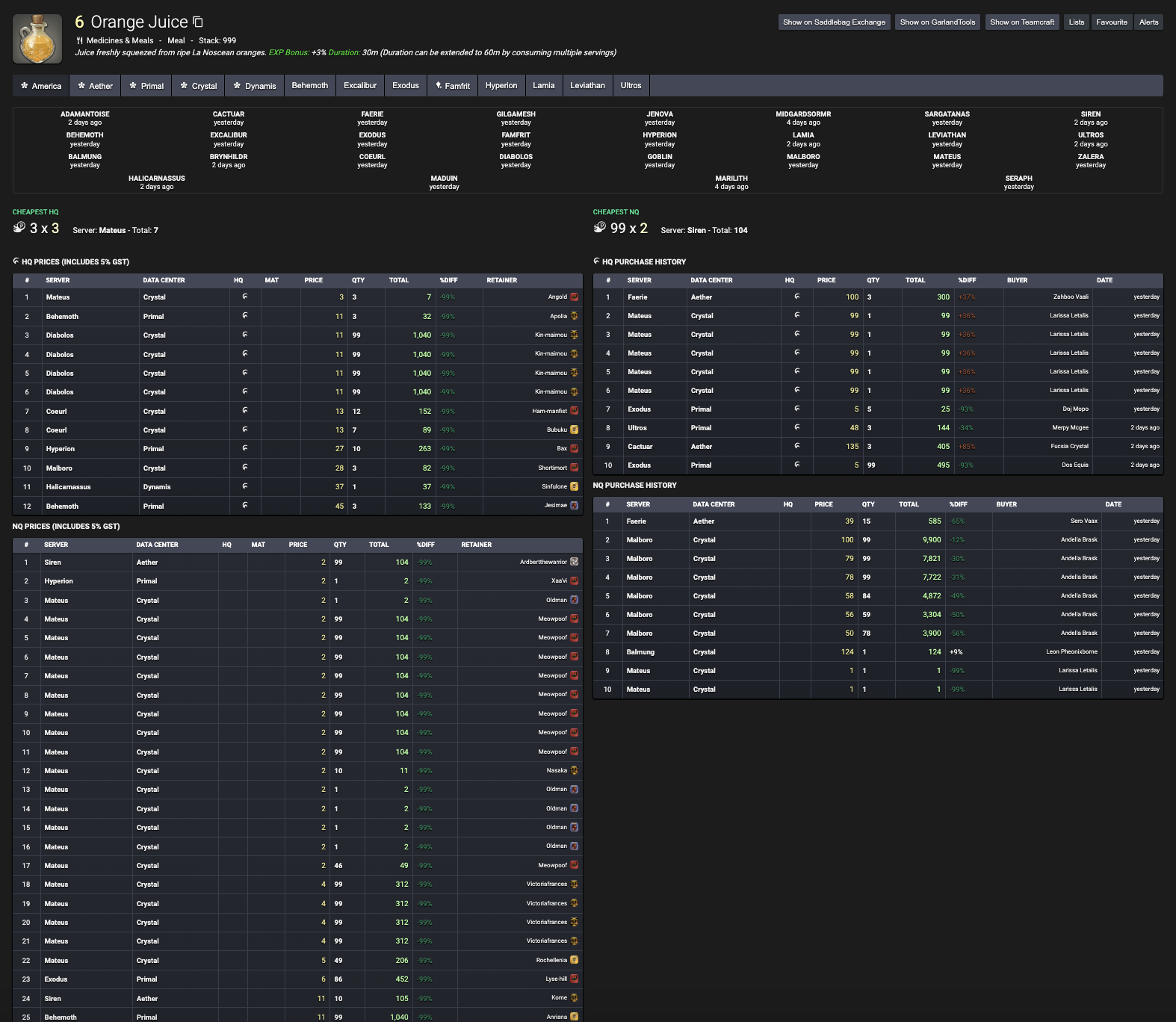Click the city icon next to retainer Ham-manfist
The image size is (1176, 1022).
coord(575,411)
